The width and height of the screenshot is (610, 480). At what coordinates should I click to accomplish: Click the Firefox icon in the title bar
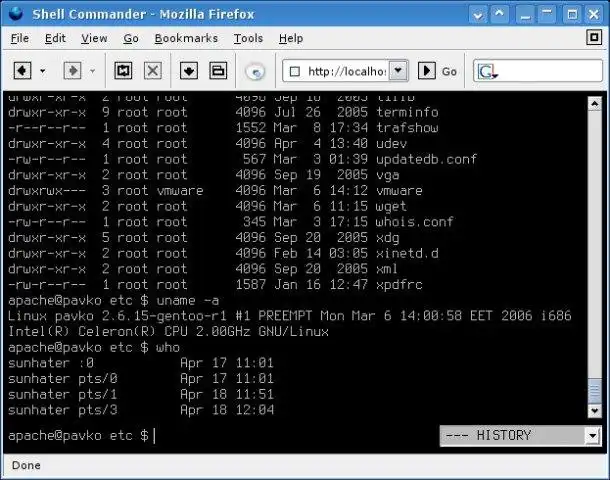tap(16, 14)
